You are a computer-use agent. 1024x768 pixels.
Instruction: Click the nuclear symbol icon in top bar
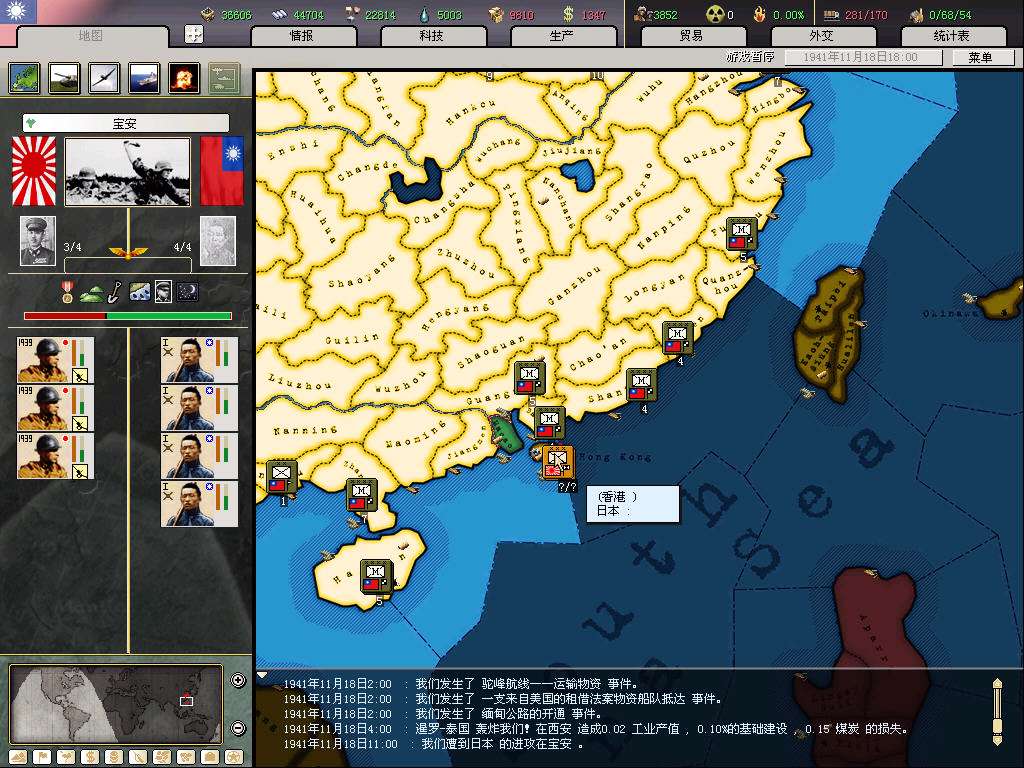click(715, 14)
